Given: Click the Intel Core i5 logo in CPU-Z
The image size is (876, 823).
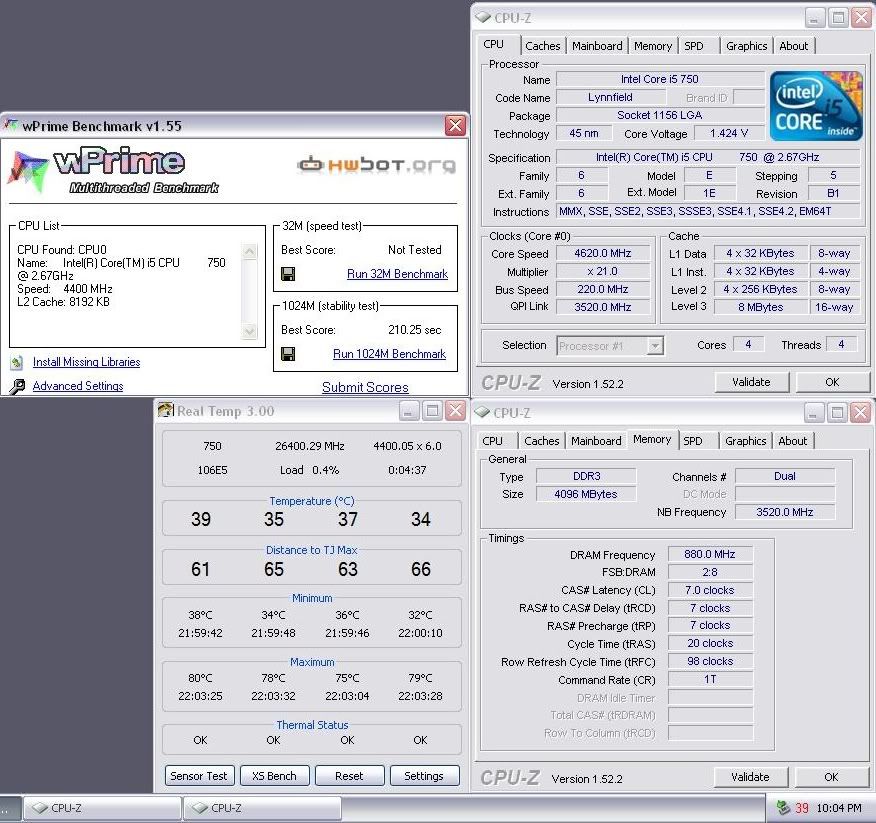Looking at the screenshot, I should [816, 106].
